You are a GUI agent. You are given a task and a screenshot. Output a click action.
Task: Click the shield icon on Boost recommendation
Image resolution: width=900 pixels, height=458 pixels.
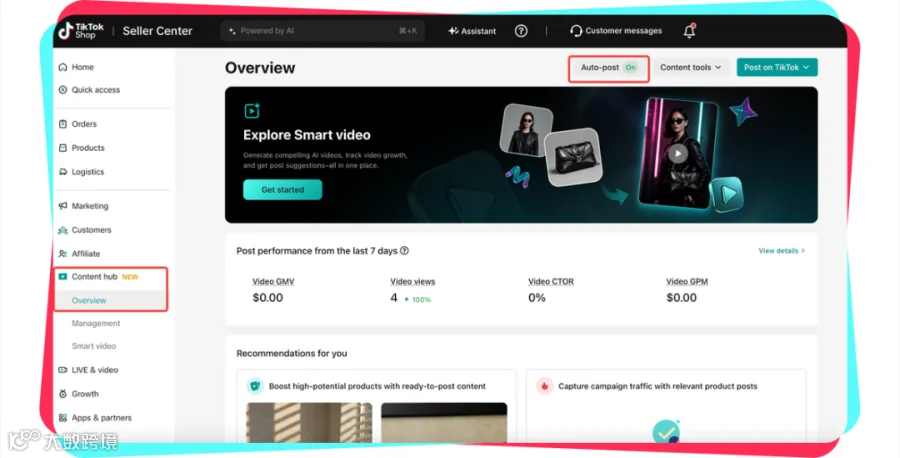255,386
